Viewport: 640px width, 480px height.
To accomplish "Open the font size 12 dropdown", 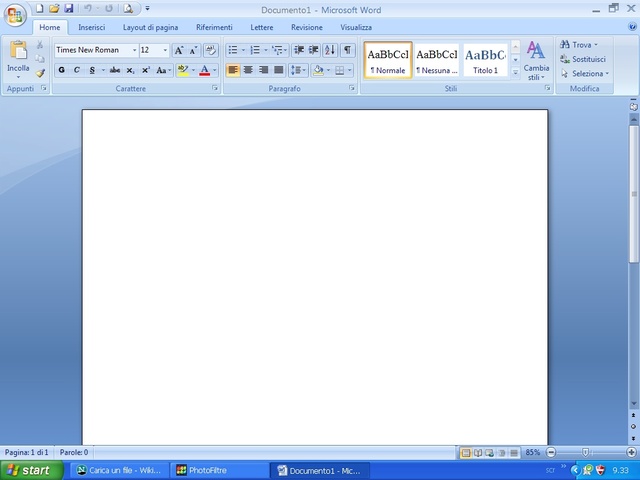I will coord(165,50).
